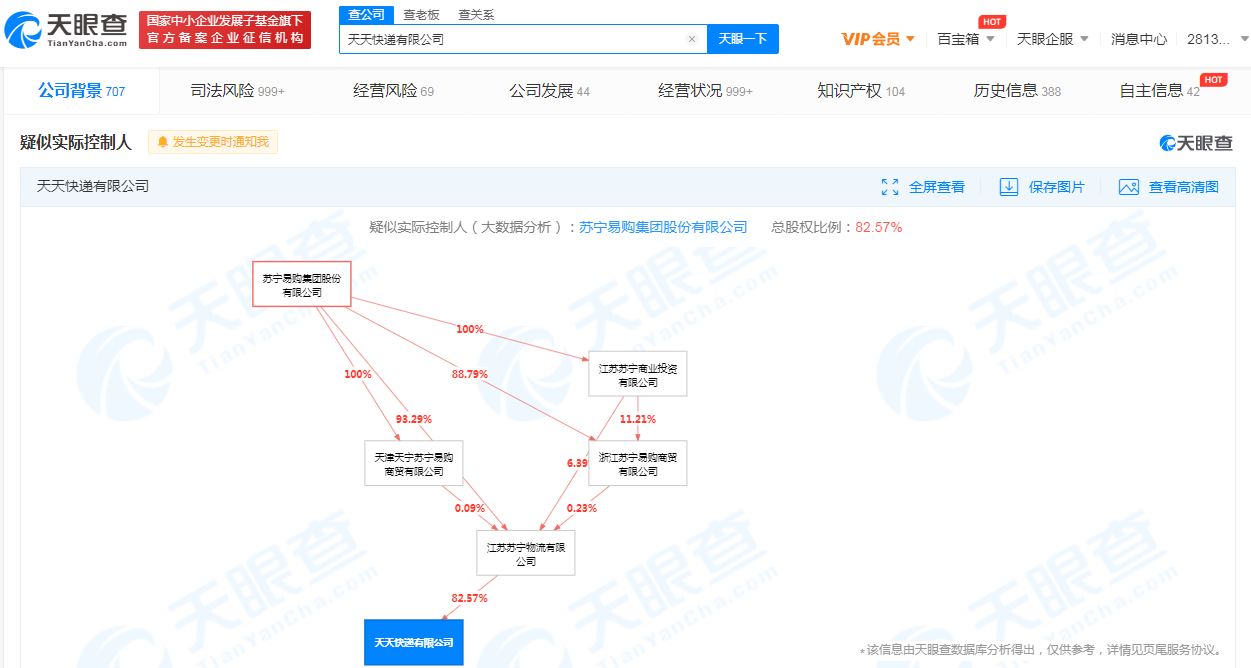Image resolution: width=1251 pixels, height=668 pixels.
Task: Open the 历史信息 tab
Action: point(1017,91)
